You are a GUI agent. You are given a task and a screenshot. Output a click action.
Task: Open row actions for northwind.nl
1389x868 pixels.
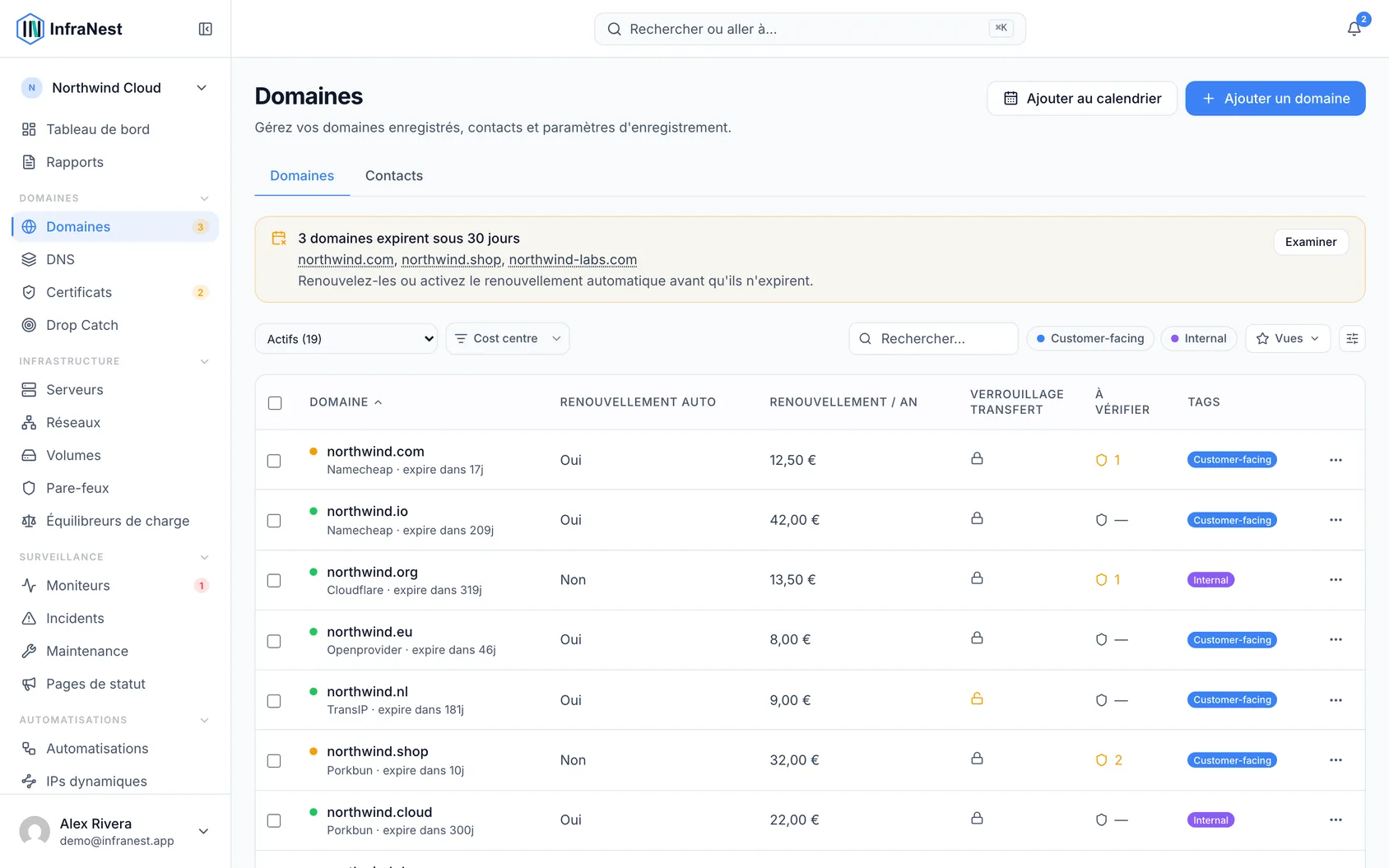pos(1336,700)
